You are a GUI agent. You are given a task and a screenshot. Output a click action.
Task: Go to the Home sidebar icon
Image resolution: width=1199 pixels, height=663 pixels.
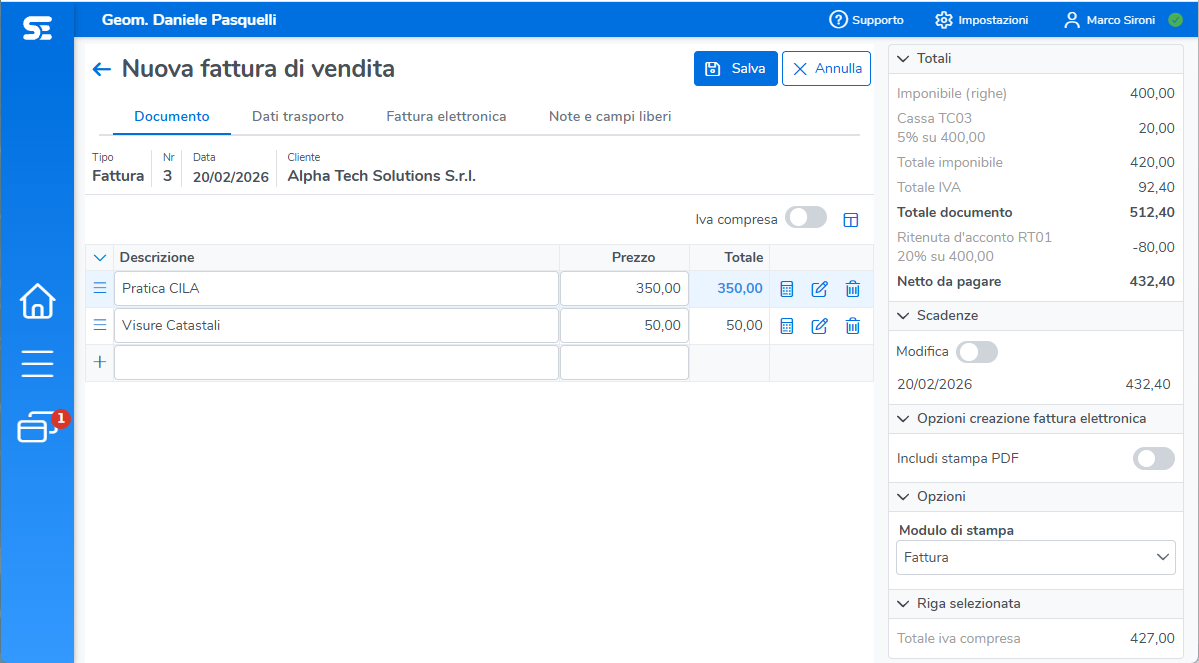click(37, 301)
